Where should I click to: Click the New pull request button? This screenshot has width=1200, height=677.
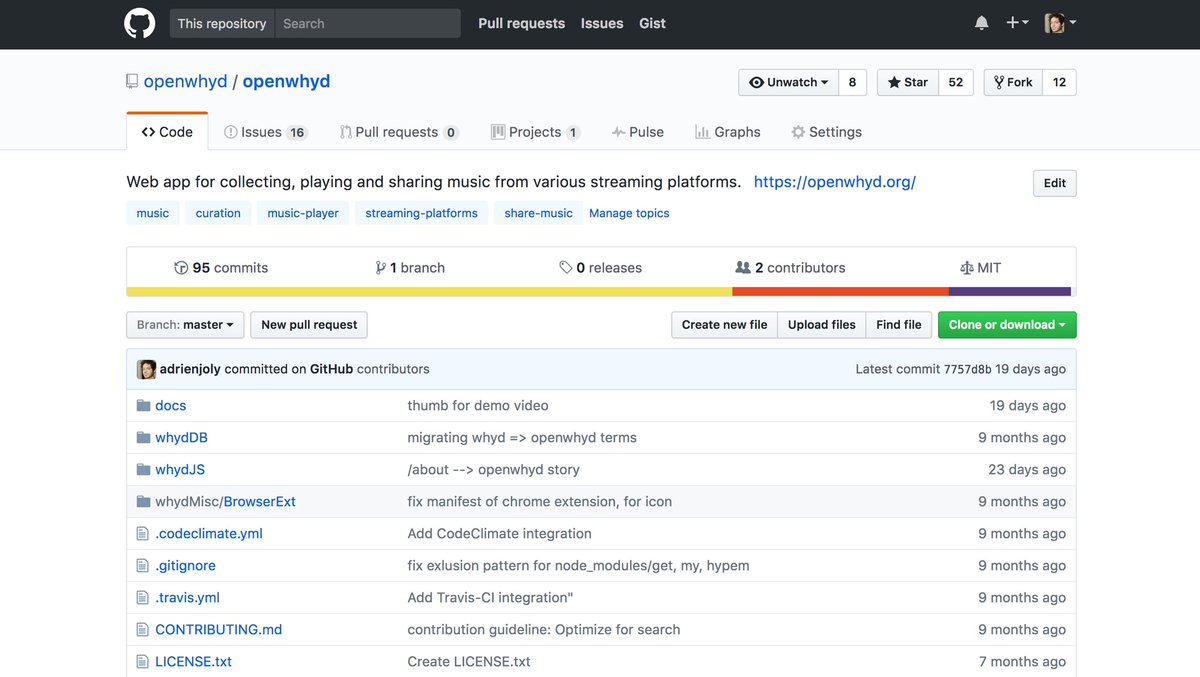click(310, 324)
